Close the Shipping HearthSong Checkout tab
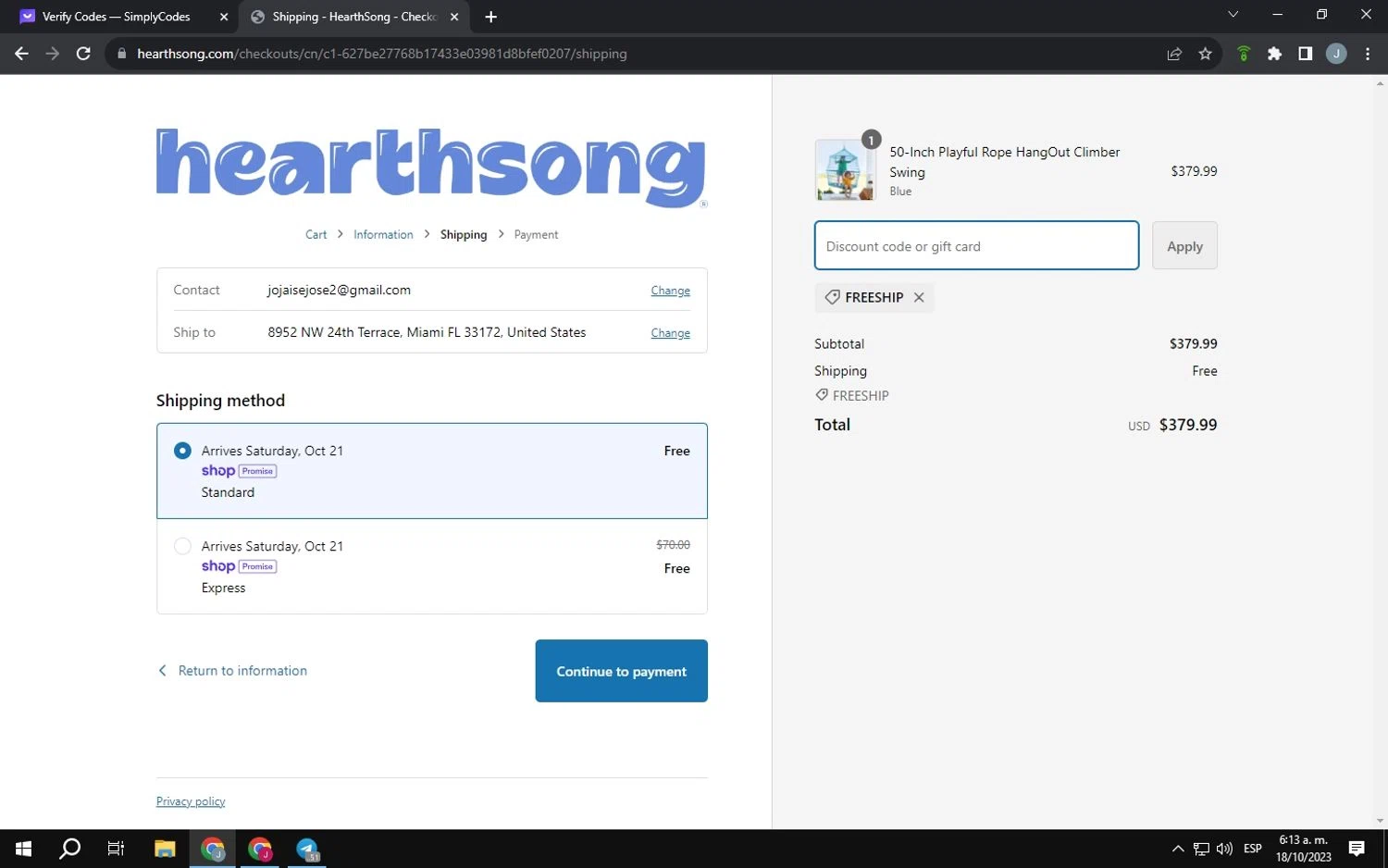This screenshot has height=868, width=1388. pyautogui.click(x=454, y=17)
